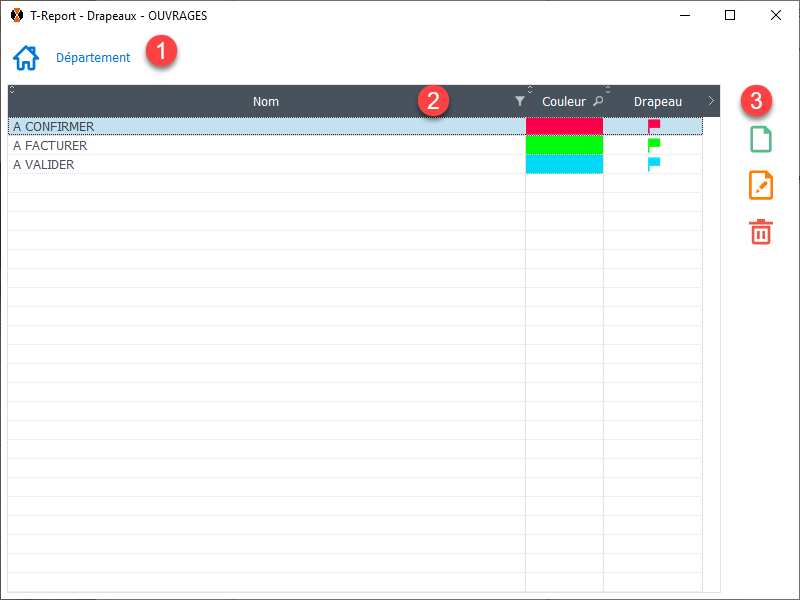The height and width of the screenshot is (600, 800).
Task: Sort by the Nom column header label
Action: pyautogui.click(x=266, y=101)
